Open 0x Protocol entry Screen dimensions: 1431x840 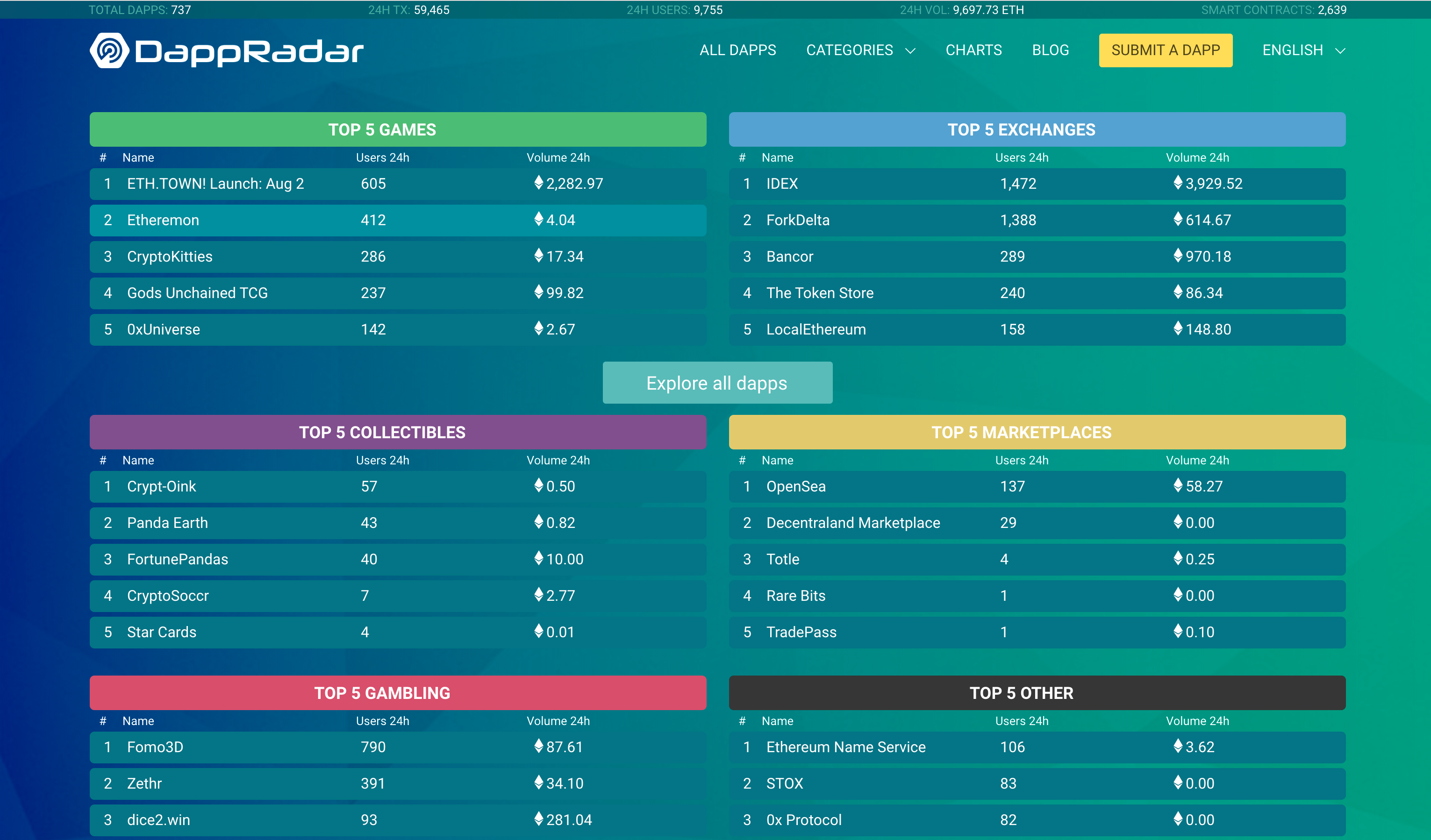pyautogui.click(x=1037, y=819)
